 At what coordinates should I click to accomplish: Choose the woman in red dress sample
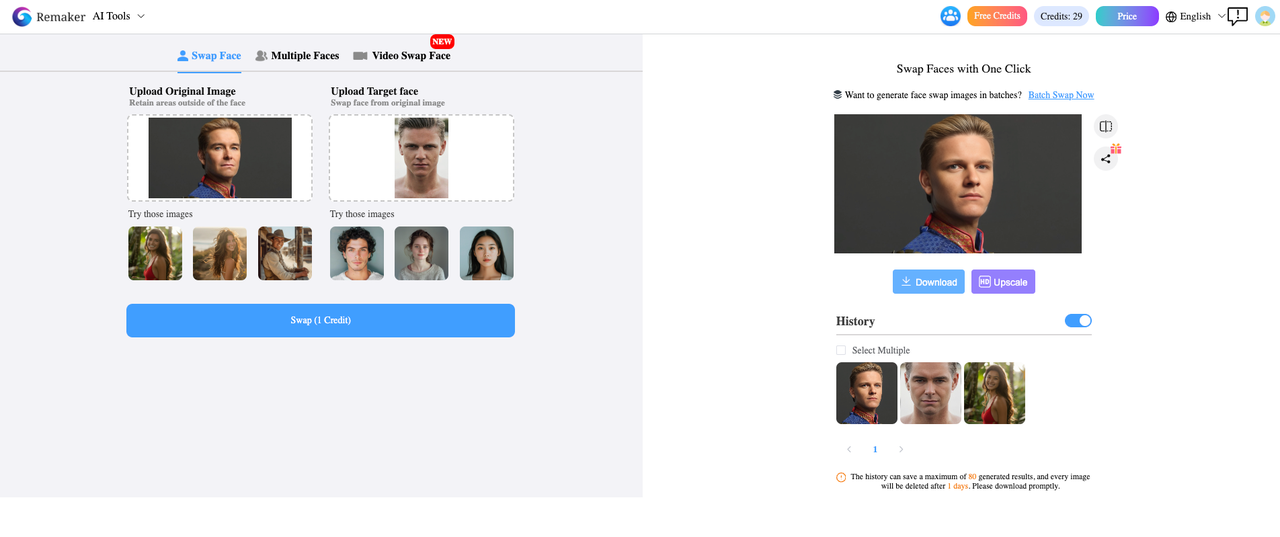coord(155,253)
